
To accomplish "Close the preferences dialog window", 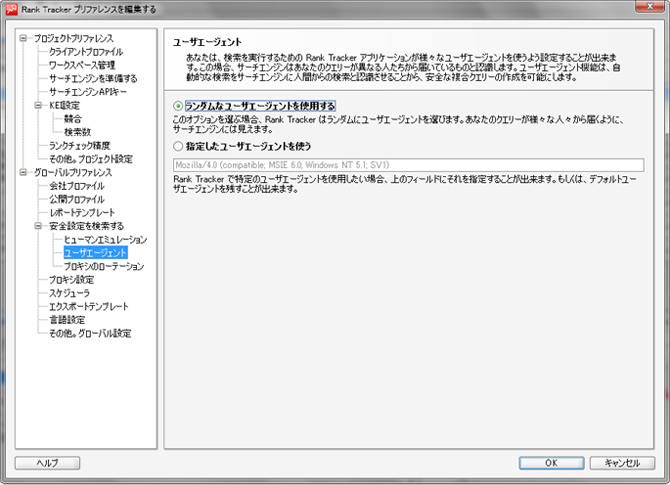I will (650, 6).
